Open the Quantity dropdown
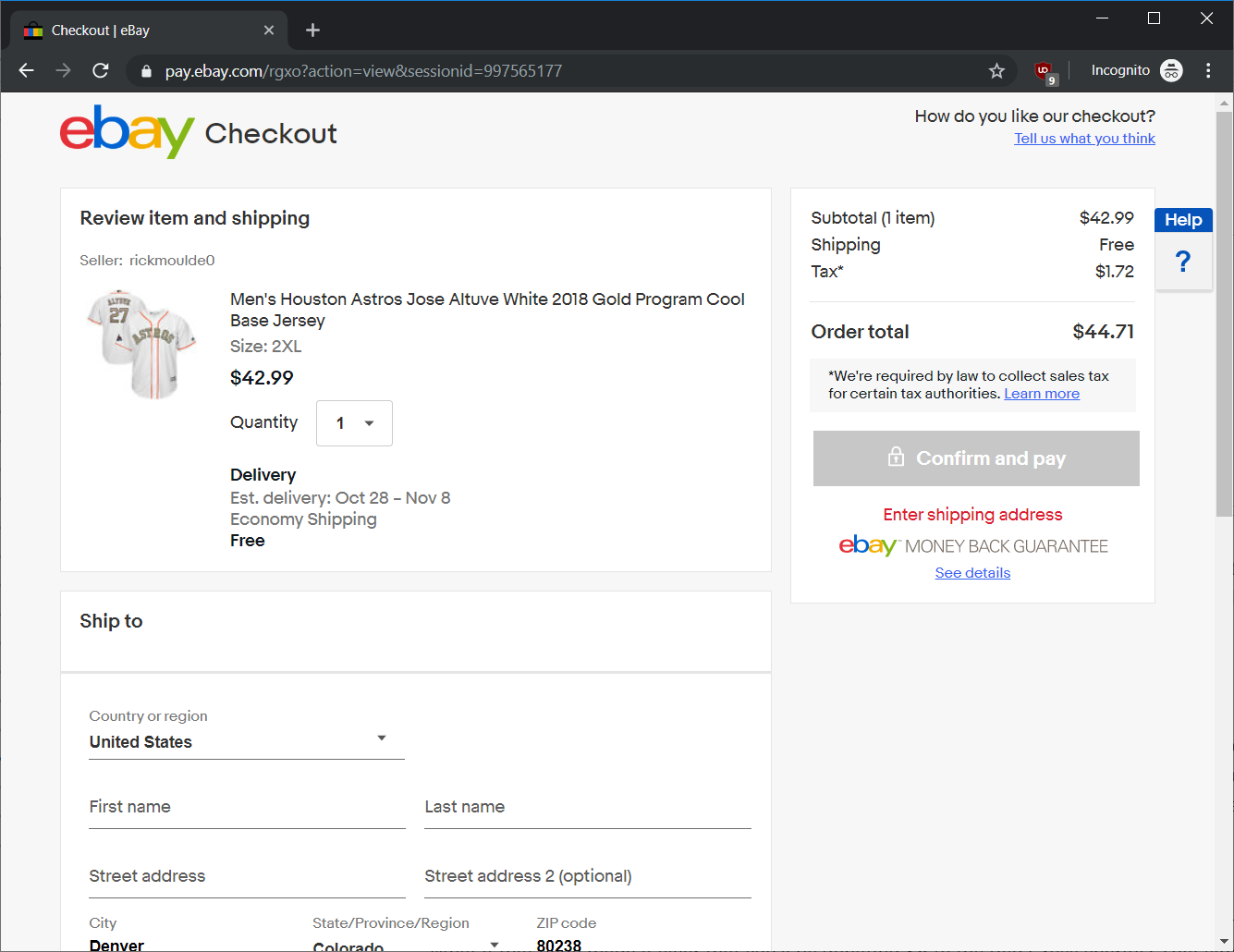 point(354,423)
